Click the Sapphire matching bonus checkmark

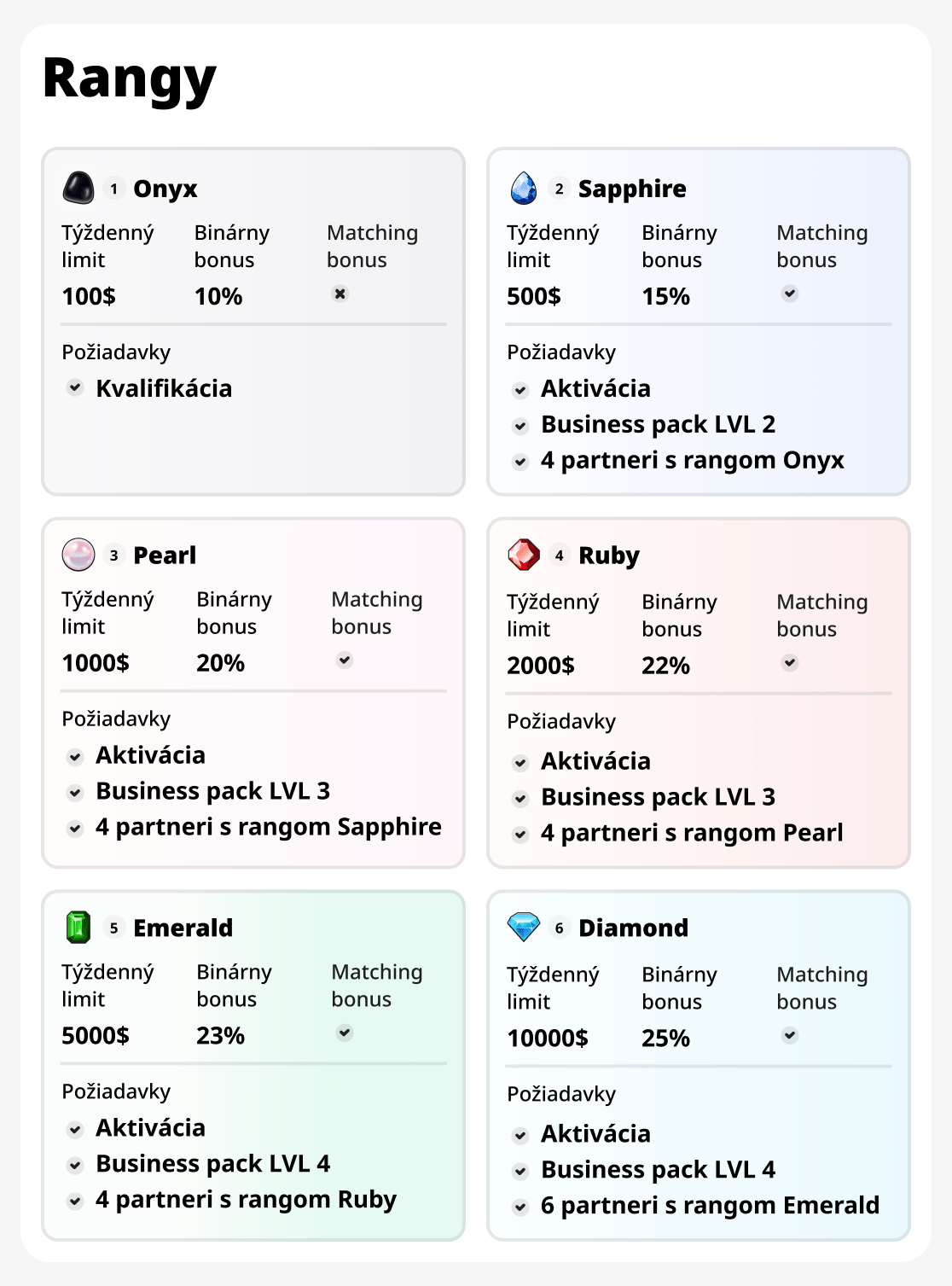[790, 294]
